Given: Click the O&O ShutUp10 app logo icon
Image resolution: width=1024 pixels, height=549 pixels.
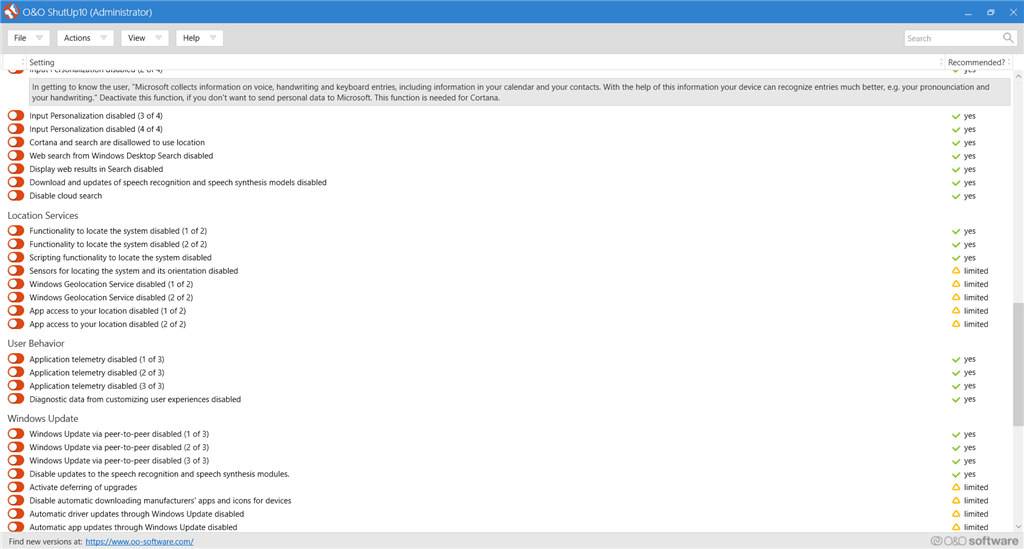Looking at the screenshot, I should 11,12.
